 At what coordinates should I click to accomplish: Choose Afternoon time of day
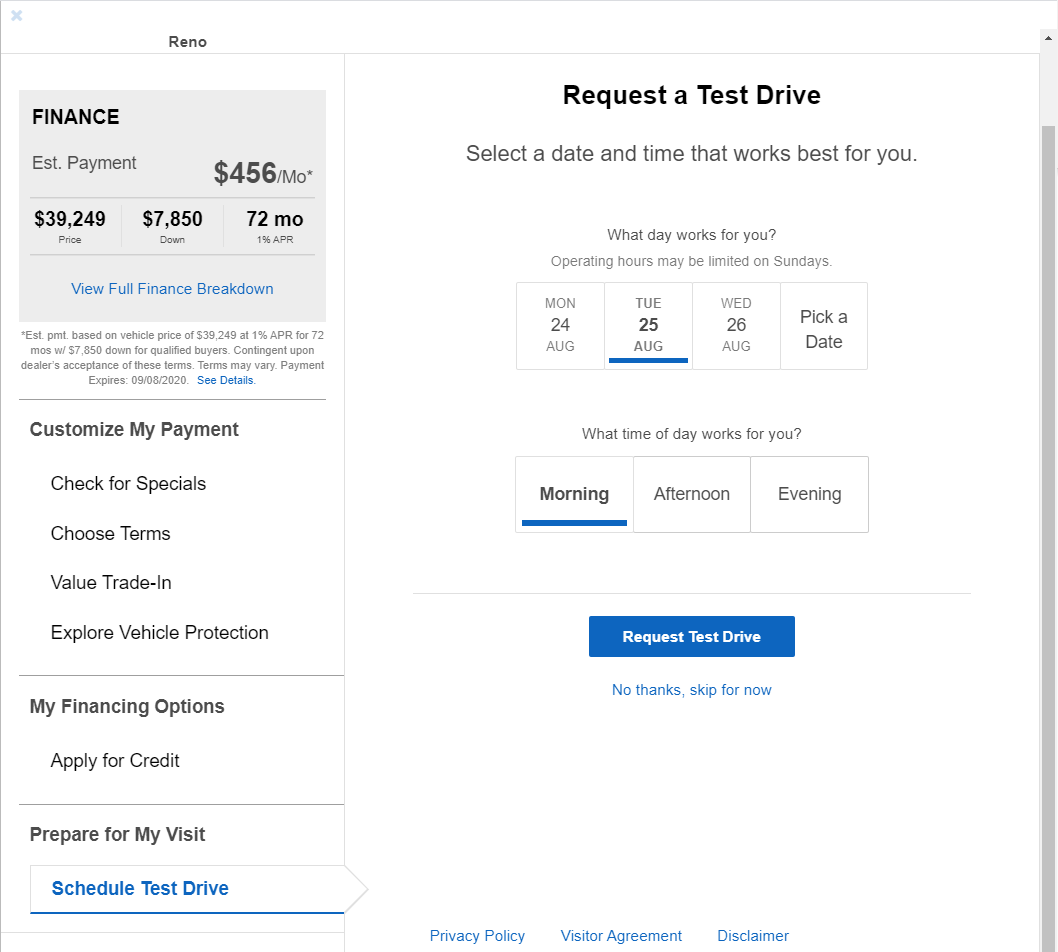[x=692, y=495]
